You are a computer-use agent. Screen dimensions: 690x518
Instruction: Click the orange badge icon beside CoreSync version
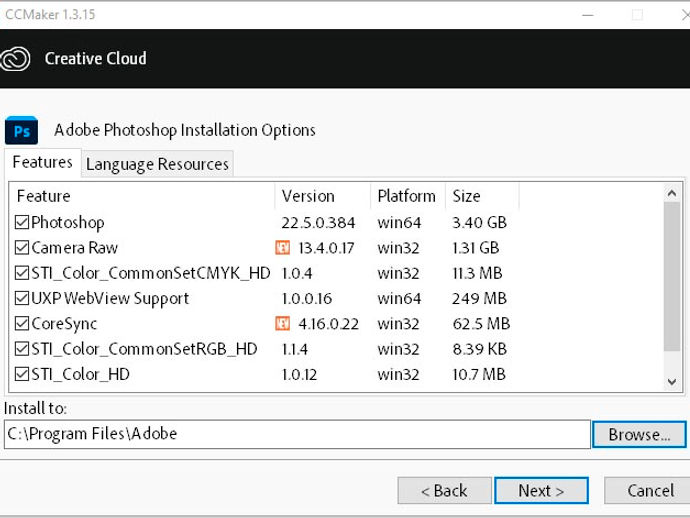click(283, 324)
